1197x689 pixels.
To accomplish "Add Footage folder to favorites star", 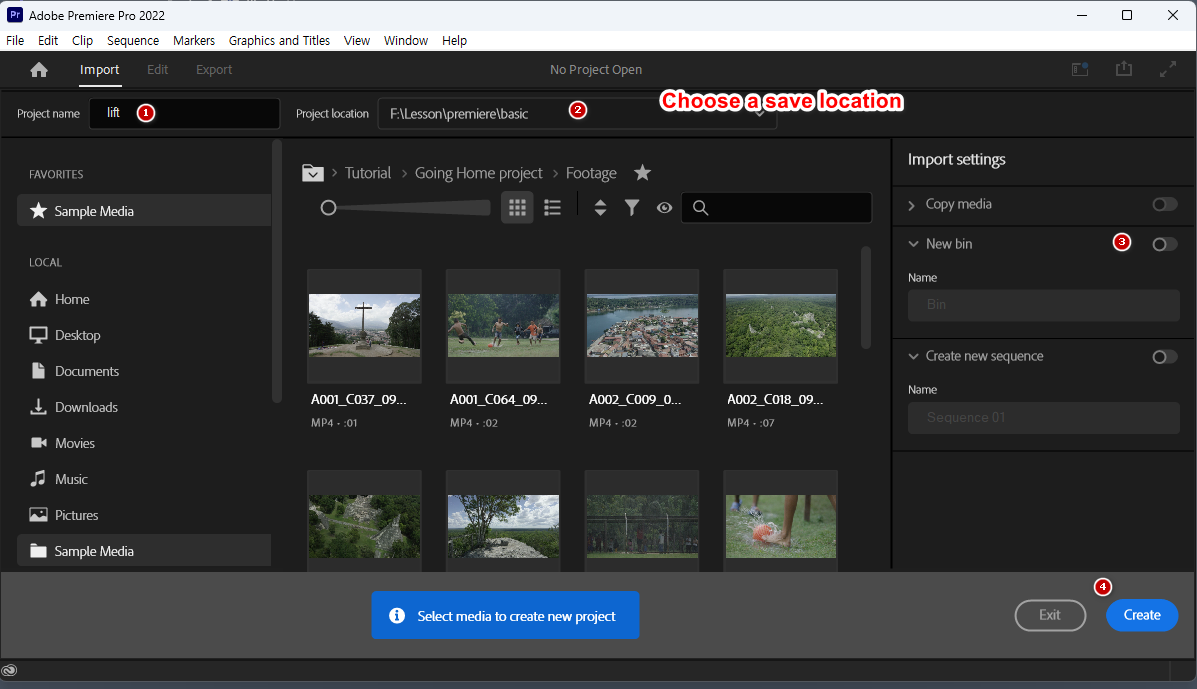I will pyautogui.click(x=642, y=173).
